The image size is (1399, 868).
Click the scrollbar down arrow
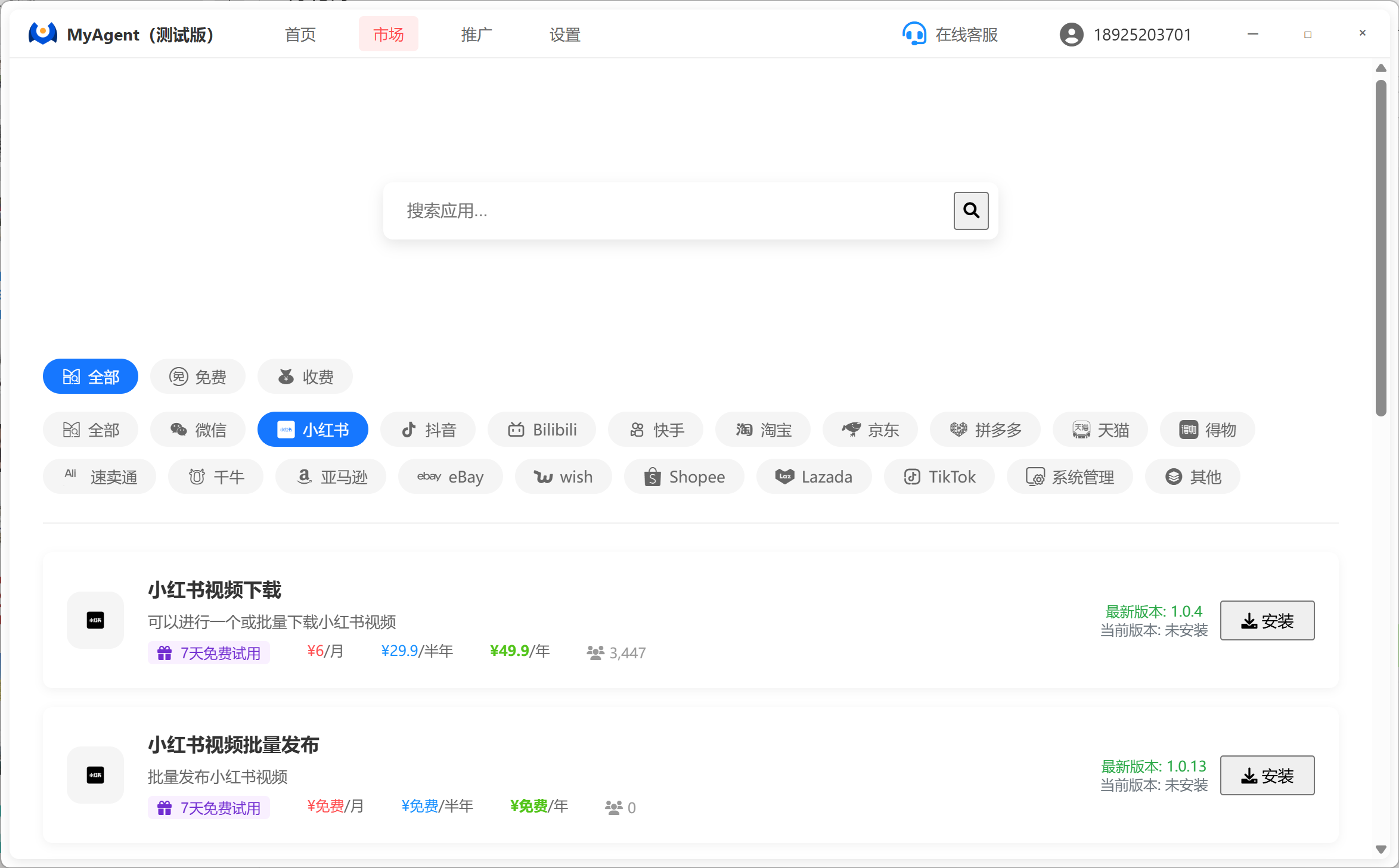click(1381, 849)
